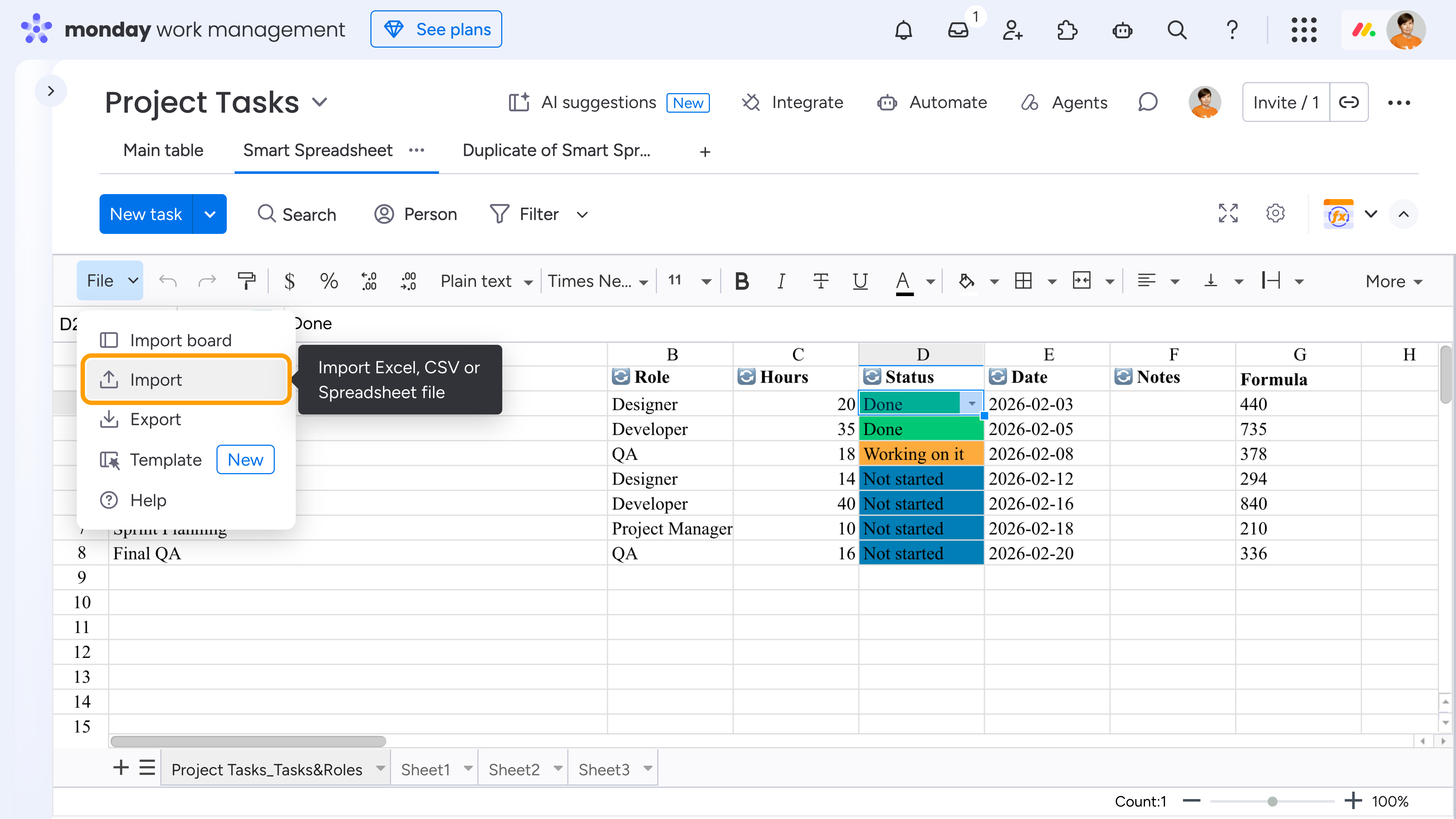The height and width of the screenshot is (819, 1456).
Task: Open Agents in the board header
Action: click(x=1064, y=102)
